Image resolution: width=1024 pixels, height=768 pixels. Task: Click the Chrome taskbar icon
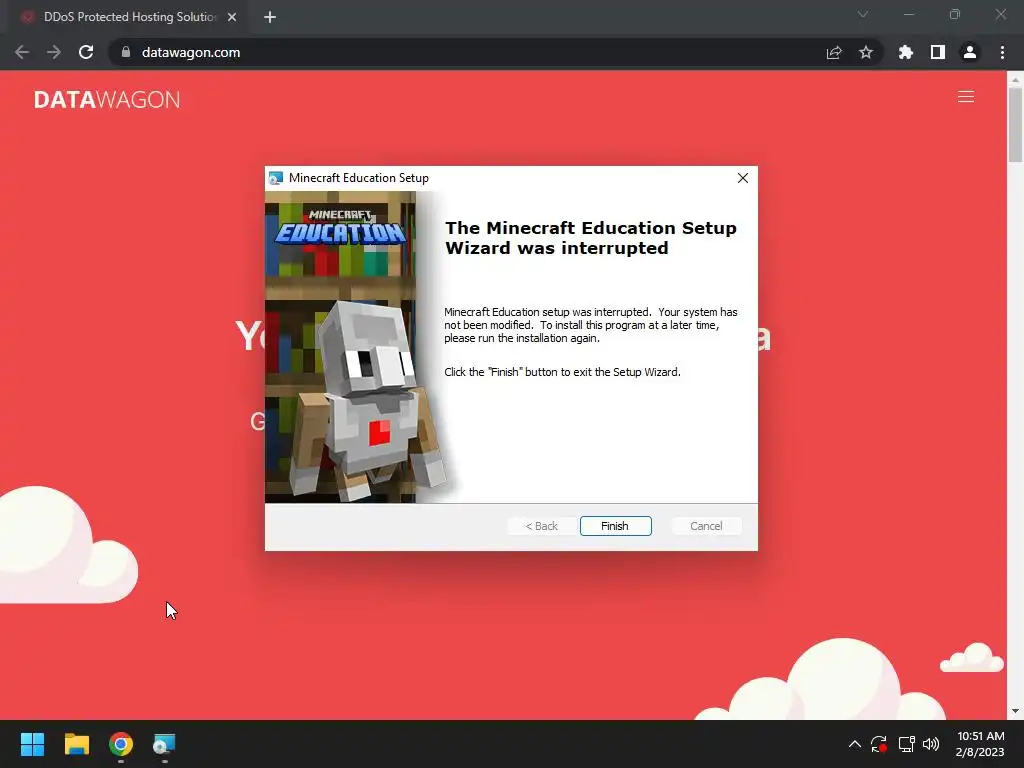[121, 744]
